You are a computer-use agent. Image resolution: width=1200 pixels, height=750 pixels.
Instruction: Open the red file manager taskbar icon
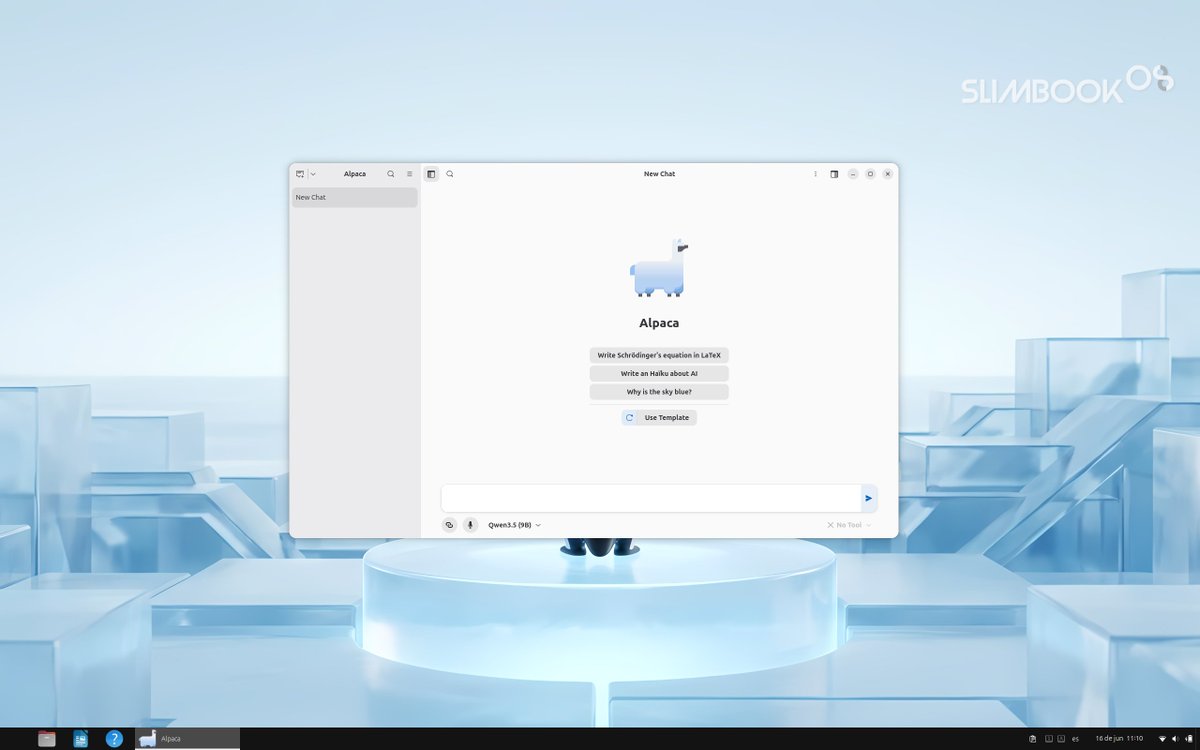tap(47, 739)
